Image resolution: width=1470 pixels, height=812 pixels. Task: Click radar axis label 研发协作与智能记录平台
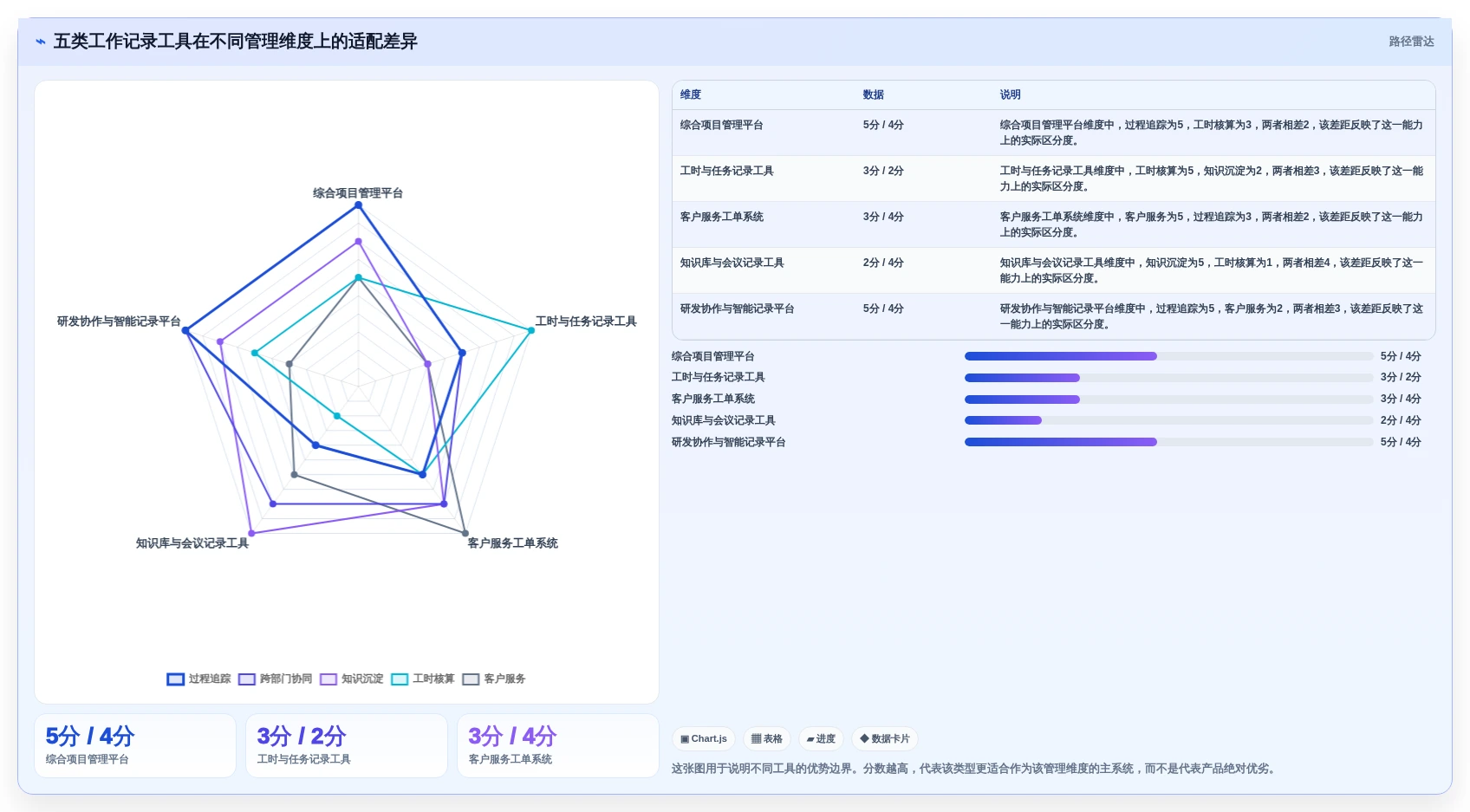point(119,322)
